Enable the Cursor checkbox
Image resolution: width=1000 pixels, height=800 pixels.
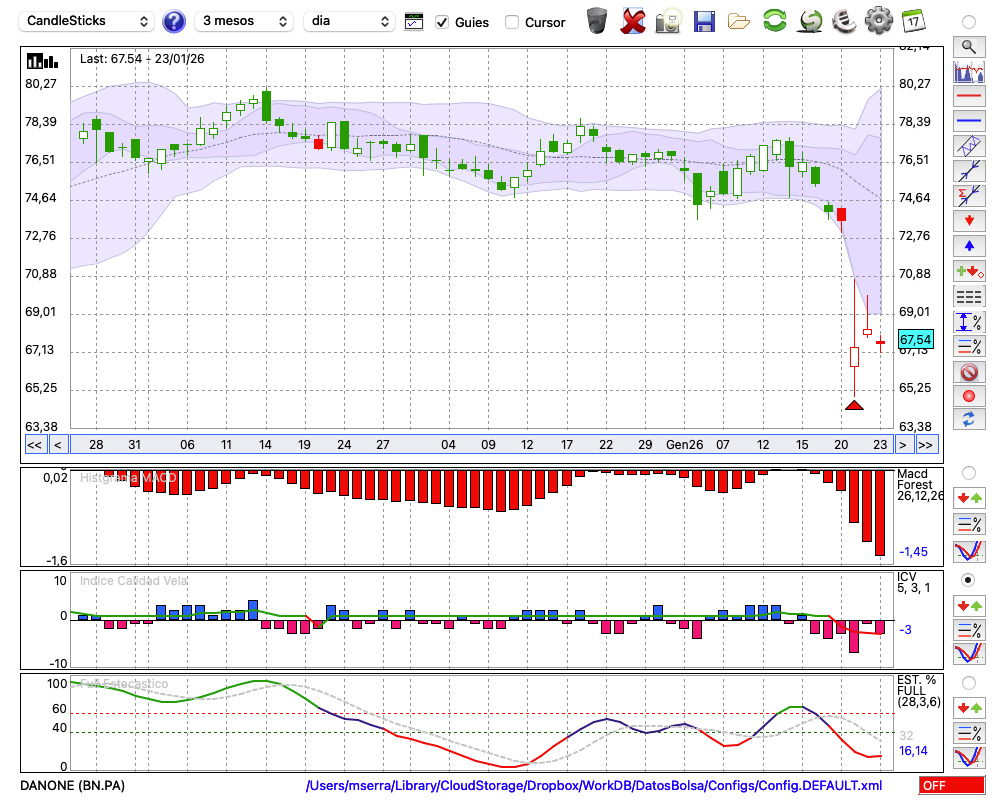(x=512, y=22)
